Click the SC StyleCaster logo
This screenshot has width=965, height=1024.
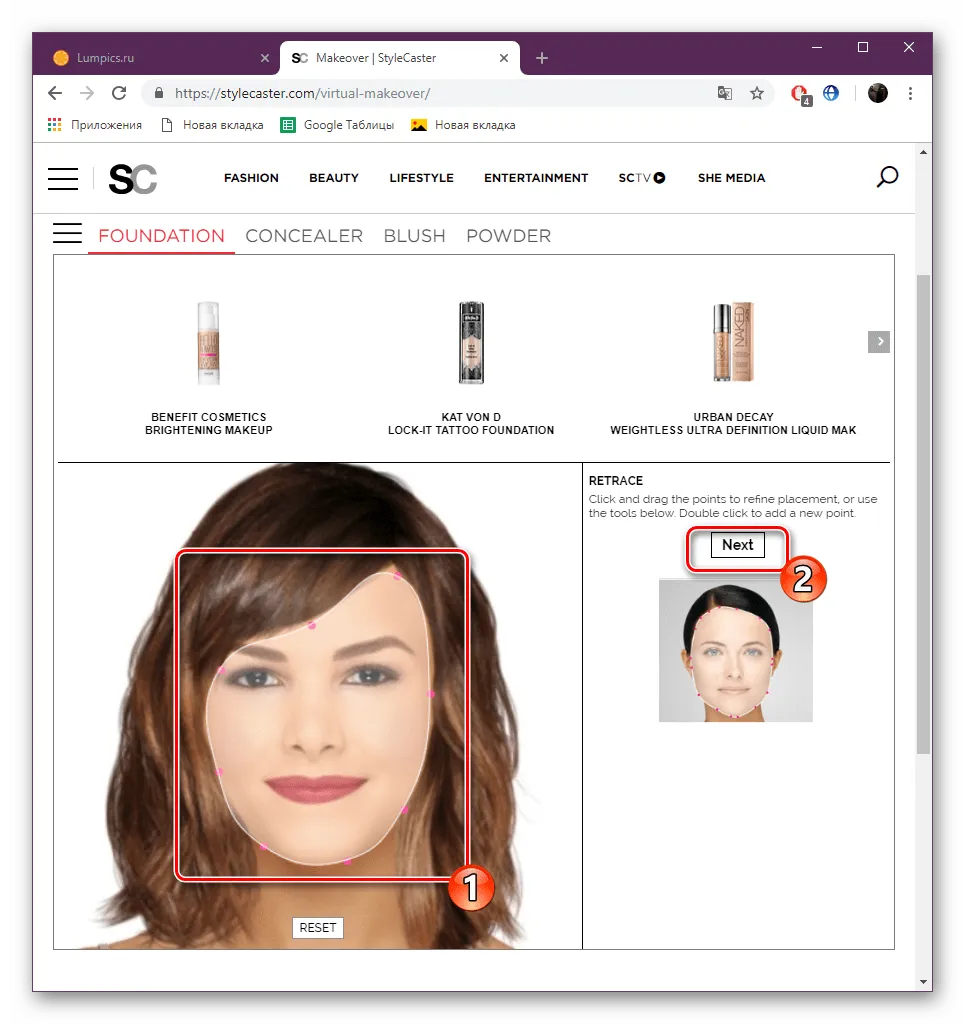[133, 179]
